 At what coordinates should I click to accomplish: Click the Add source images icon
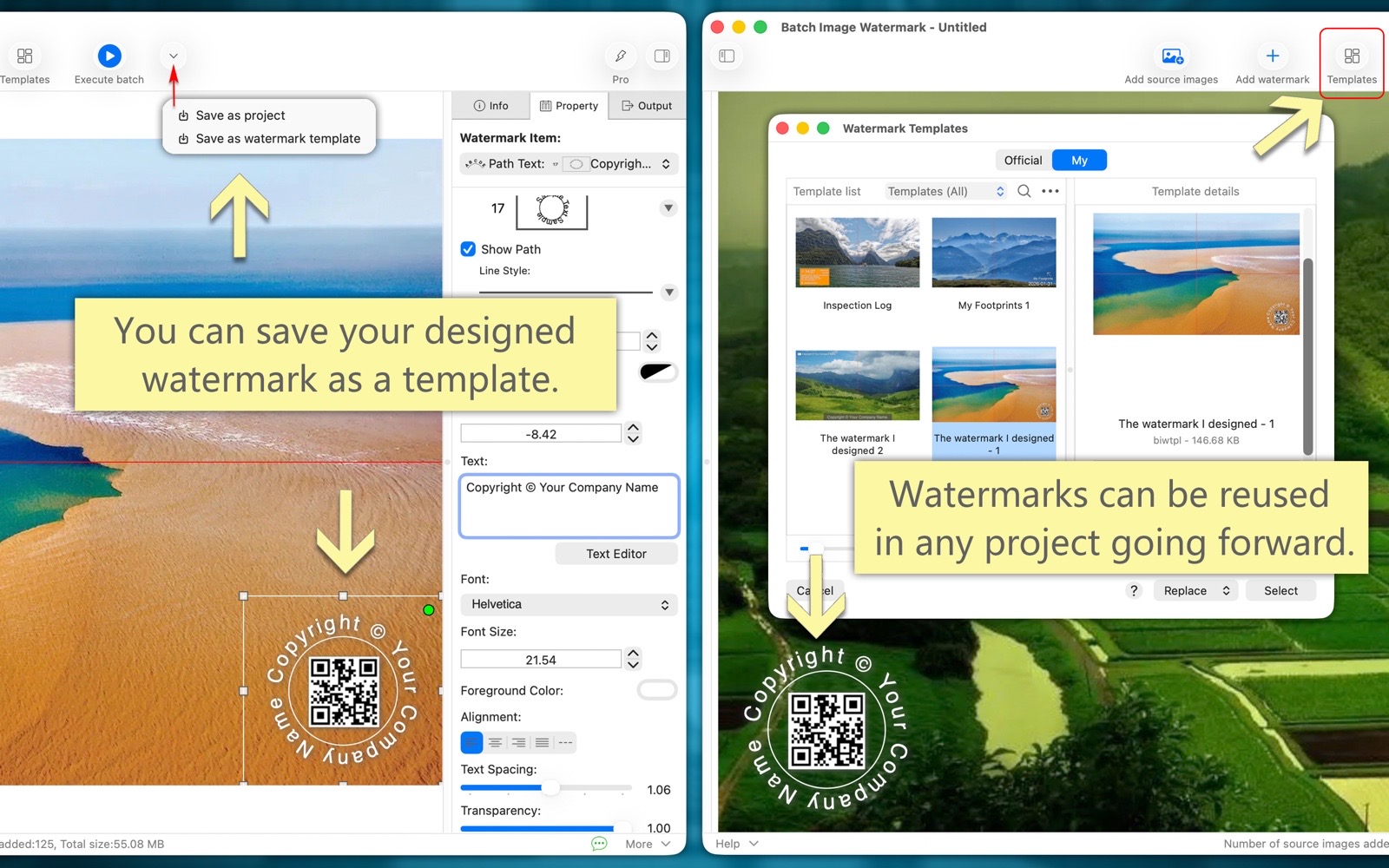[x=1171, y=56]
